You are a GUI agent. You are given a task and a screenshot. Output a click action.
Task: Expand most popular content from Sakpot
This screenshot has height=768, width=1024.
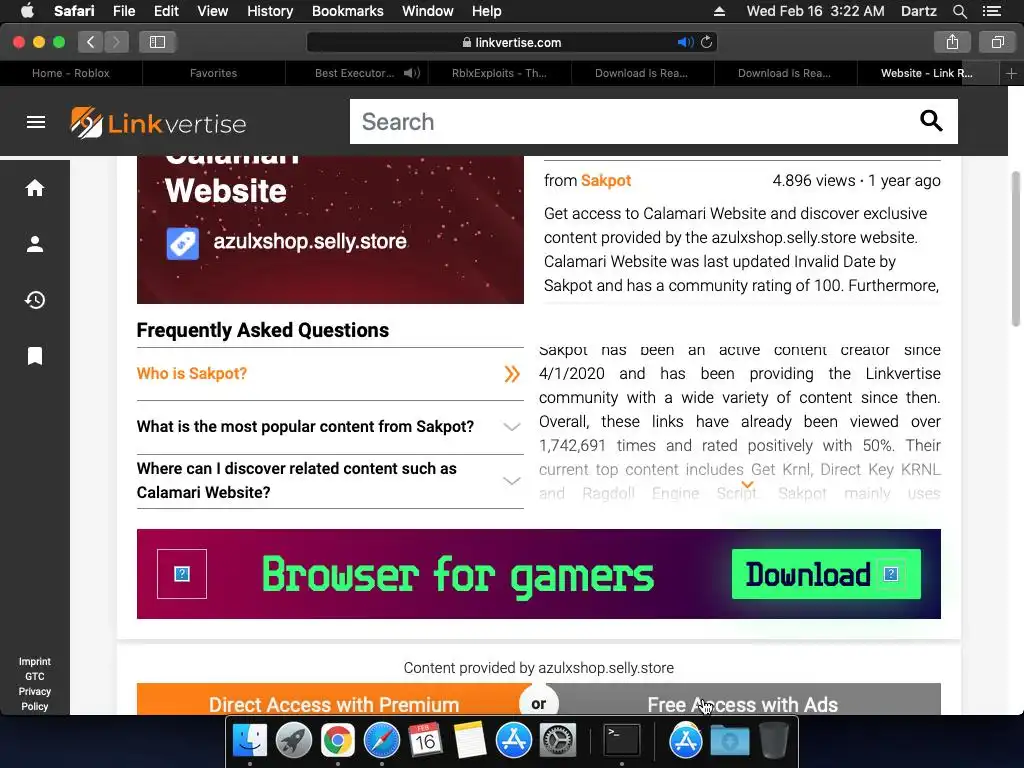(330, 426)
